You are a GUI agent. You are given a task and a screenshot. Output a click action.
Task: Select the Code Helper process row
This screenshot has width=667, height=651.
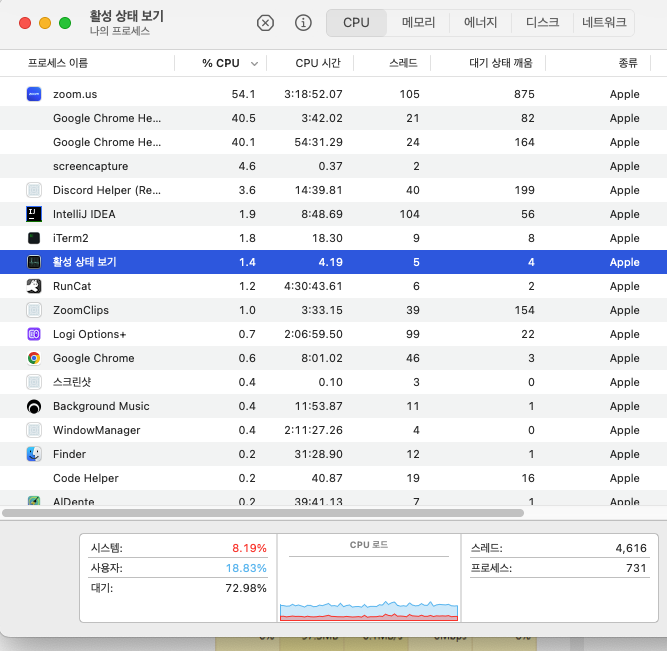(334, 478)
